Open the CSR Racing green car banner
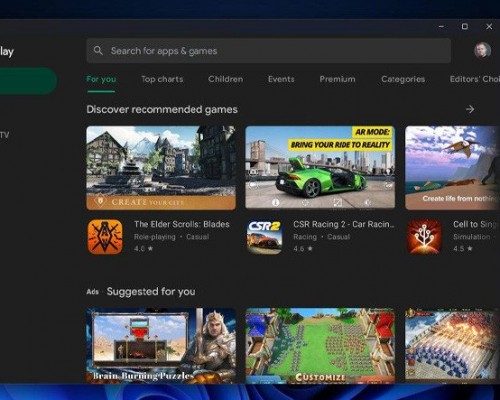 pyautogui.click(x=320, y=168)
